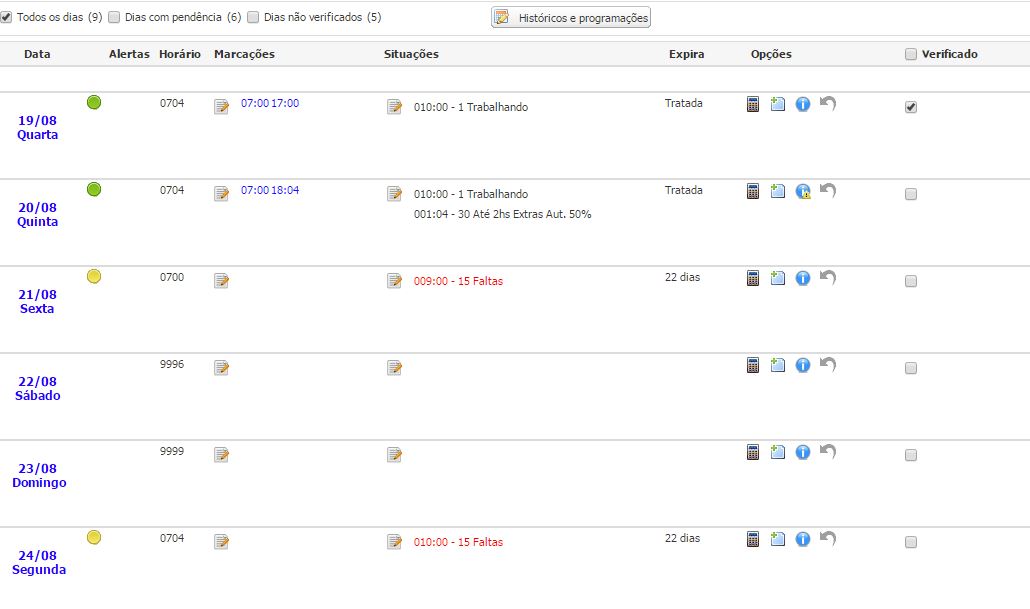This screenshot has height=609, width=1030.
Task: Open the info icon for 21/08
Action: click(802, 278)
